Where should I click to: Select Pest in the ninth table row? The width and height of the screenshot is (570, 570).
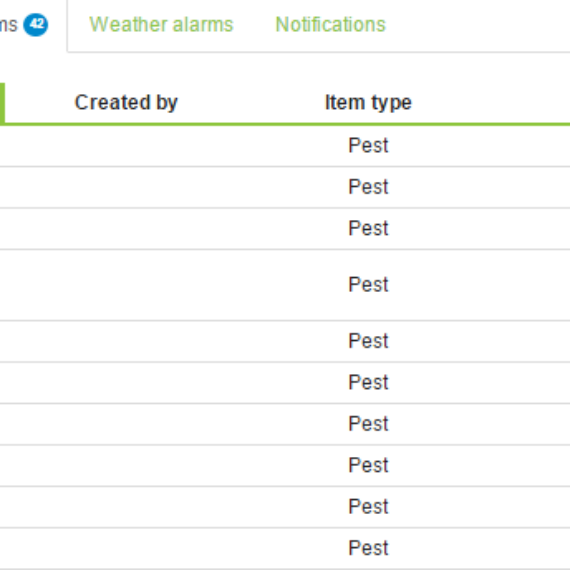tap(368, 507)
